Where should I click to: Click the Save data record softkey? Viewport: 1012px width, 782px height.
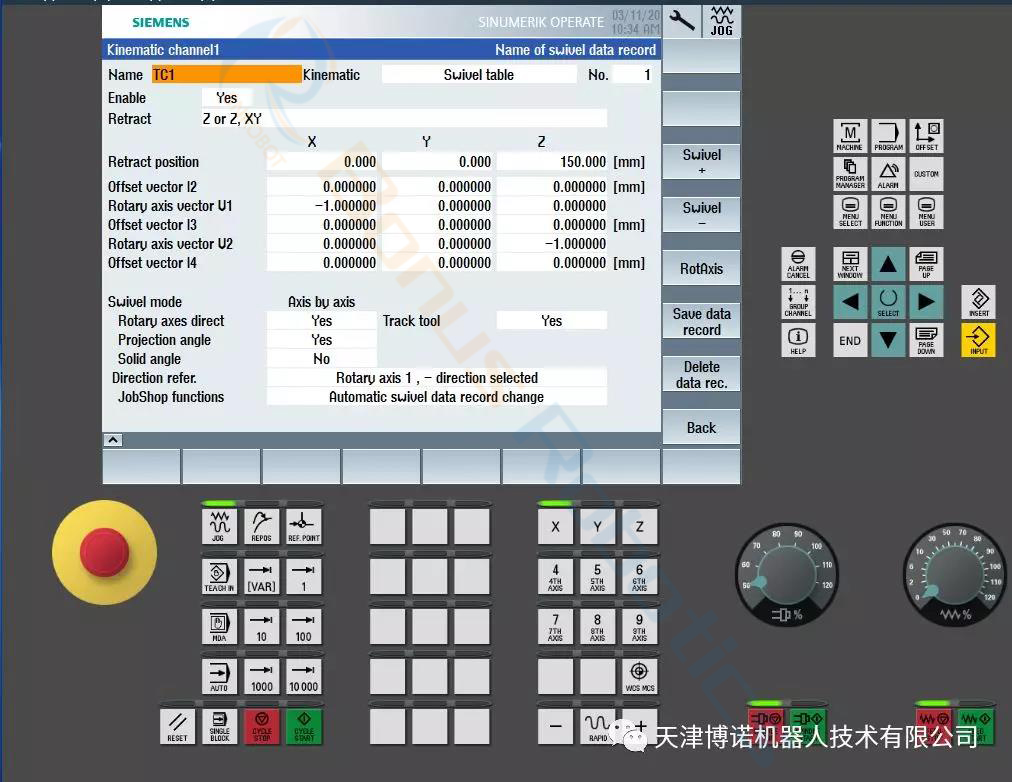click(701, 322)
